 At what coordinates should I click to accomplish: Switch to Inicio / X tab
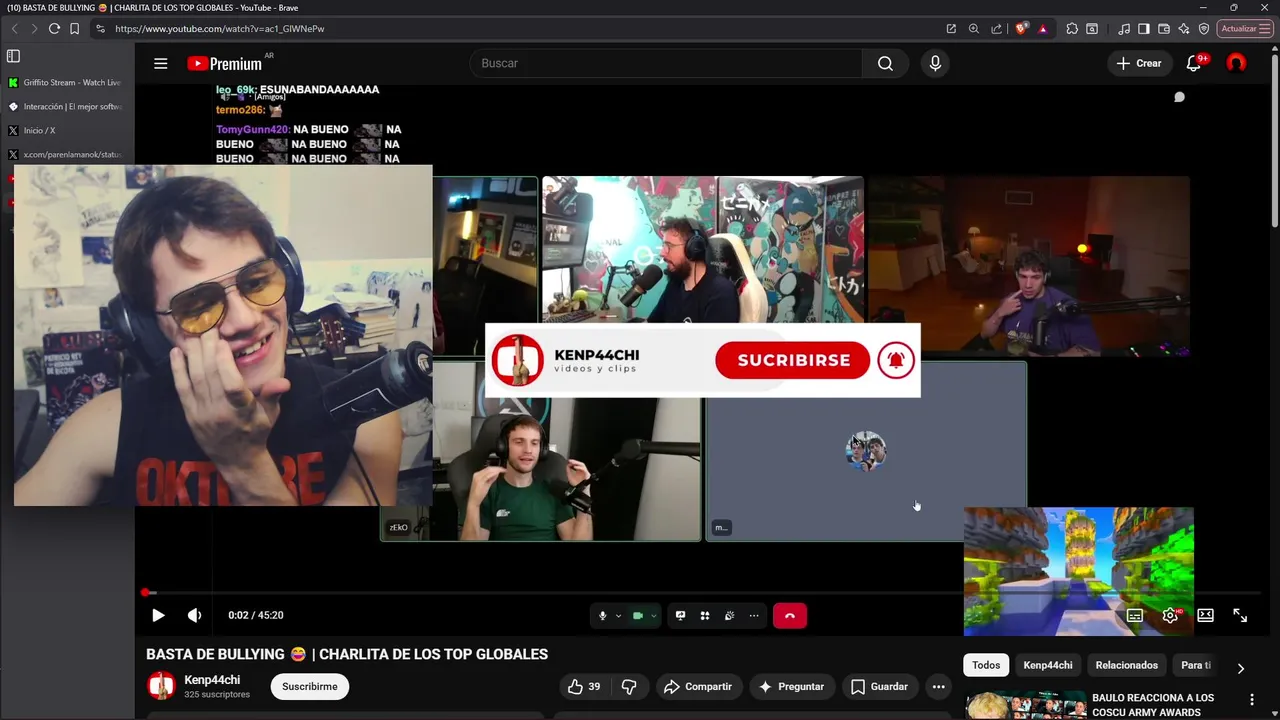click(x=64, y=130)
